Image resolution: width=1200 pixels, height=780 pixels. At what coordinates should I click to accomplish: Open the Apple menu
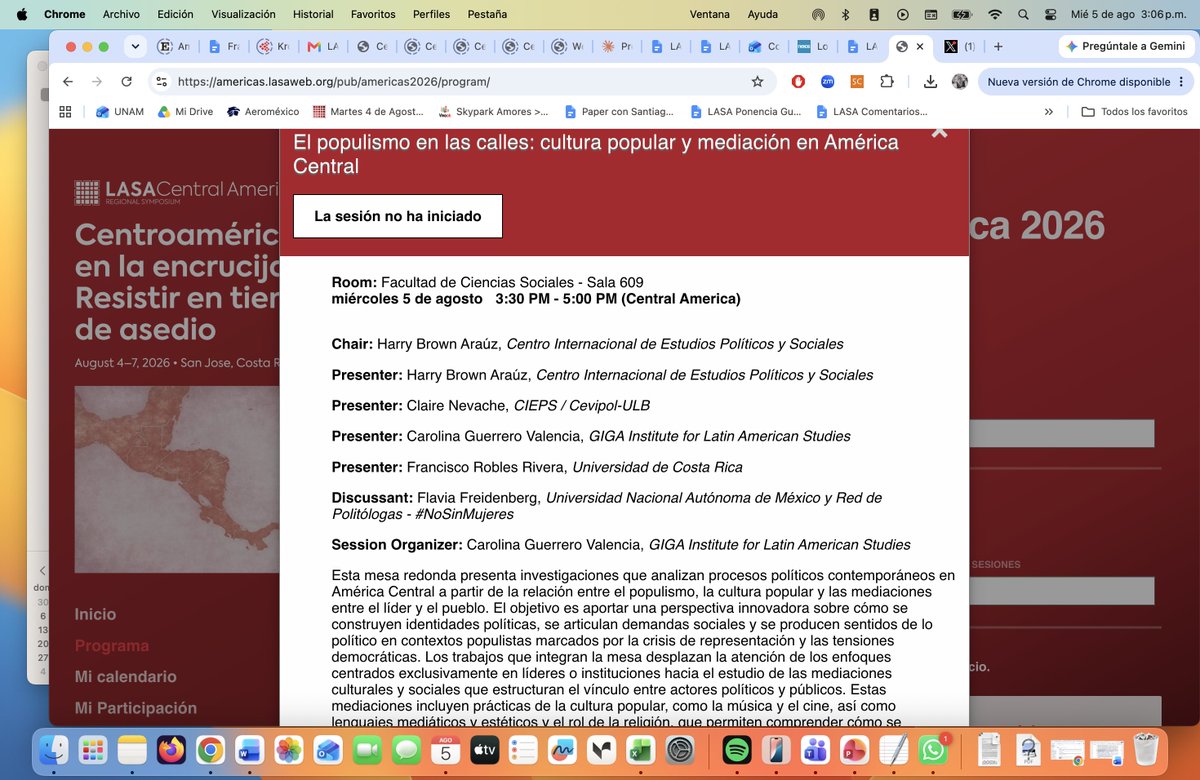(22, 14)
